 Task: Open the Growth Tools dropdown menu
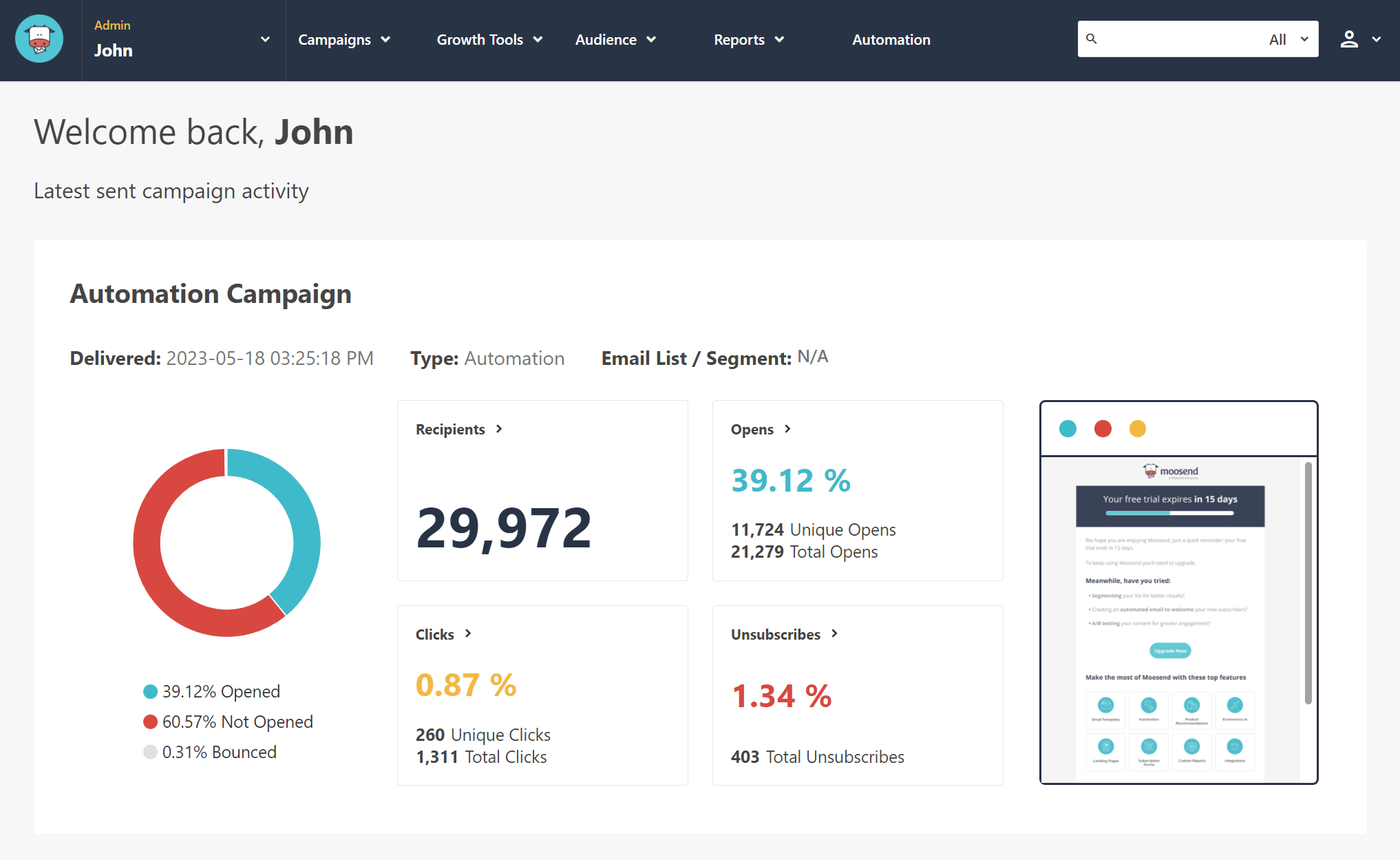489,40
